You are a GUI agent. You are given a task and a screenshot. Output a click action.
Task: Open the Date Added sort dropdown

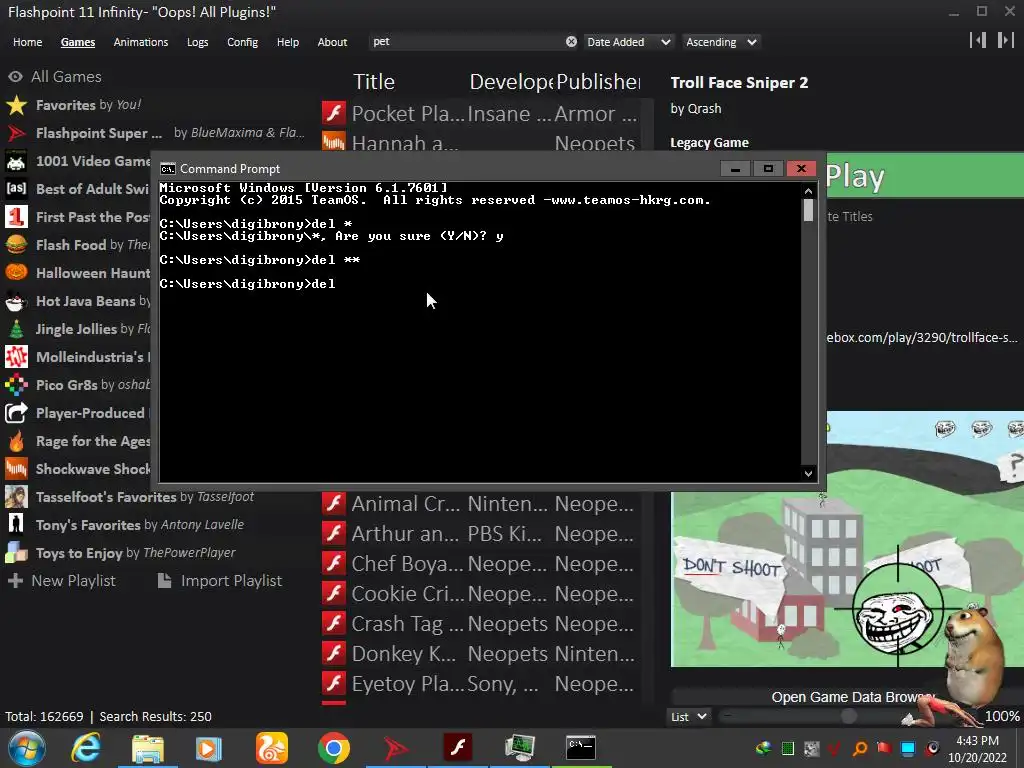coord(628,42)
